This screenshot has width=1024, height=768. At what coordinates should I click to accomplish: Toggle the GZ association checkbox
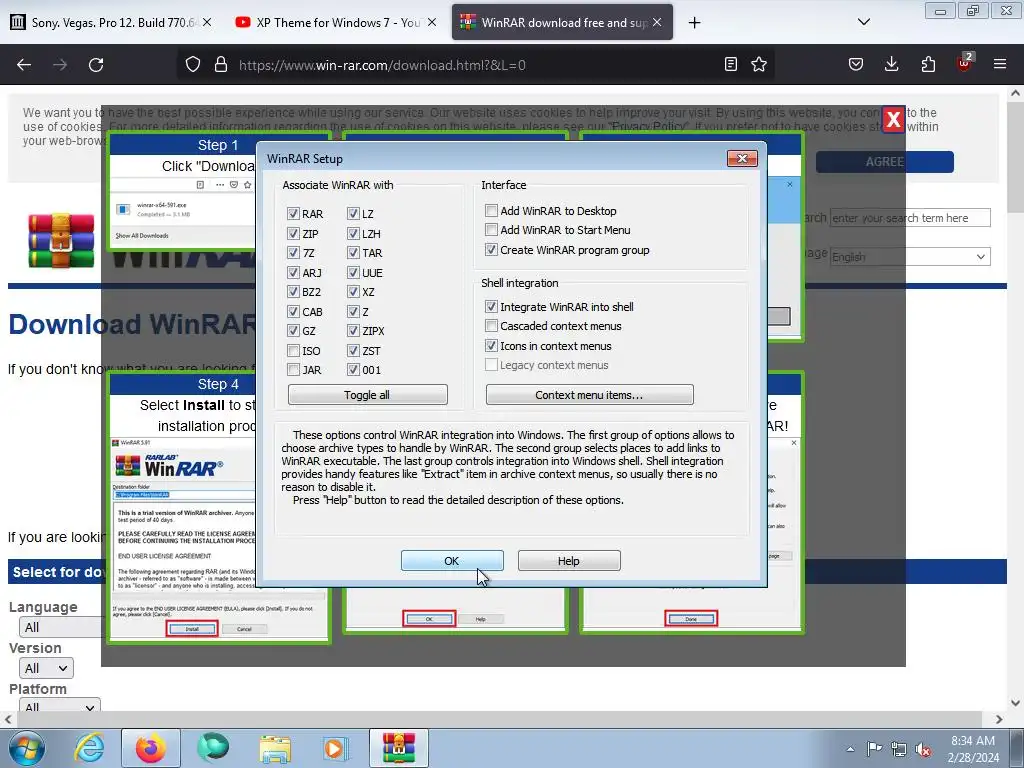(x=293, y=331)
